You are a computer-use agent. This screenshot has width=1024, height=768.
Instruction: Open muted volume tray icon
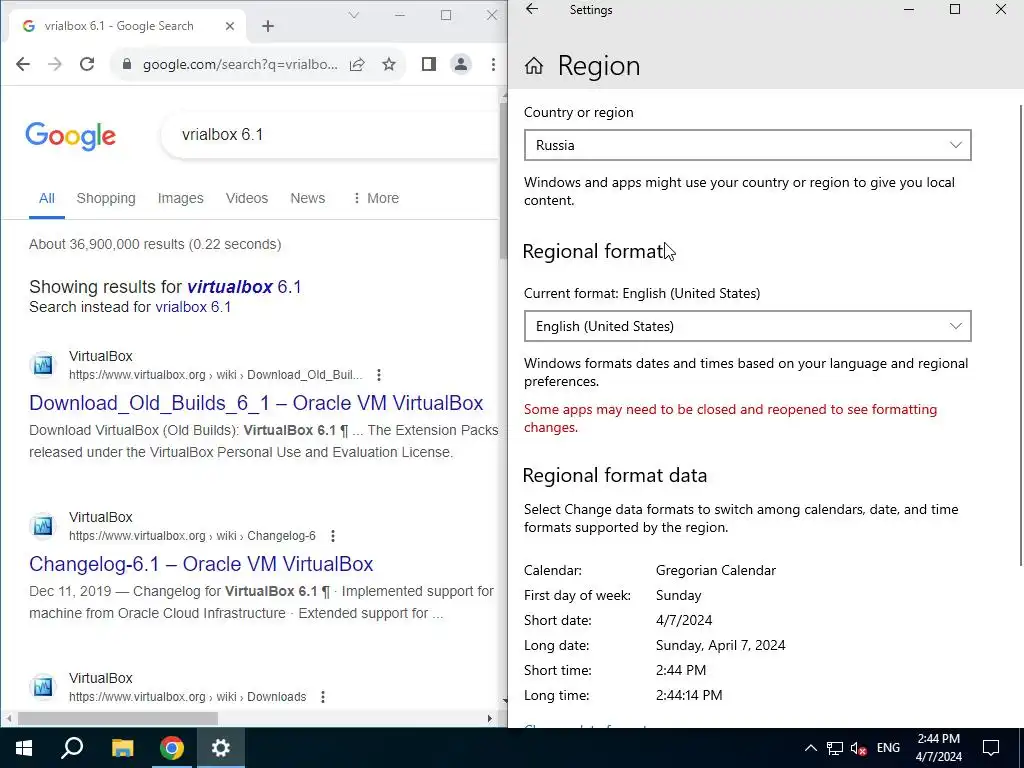859,748
